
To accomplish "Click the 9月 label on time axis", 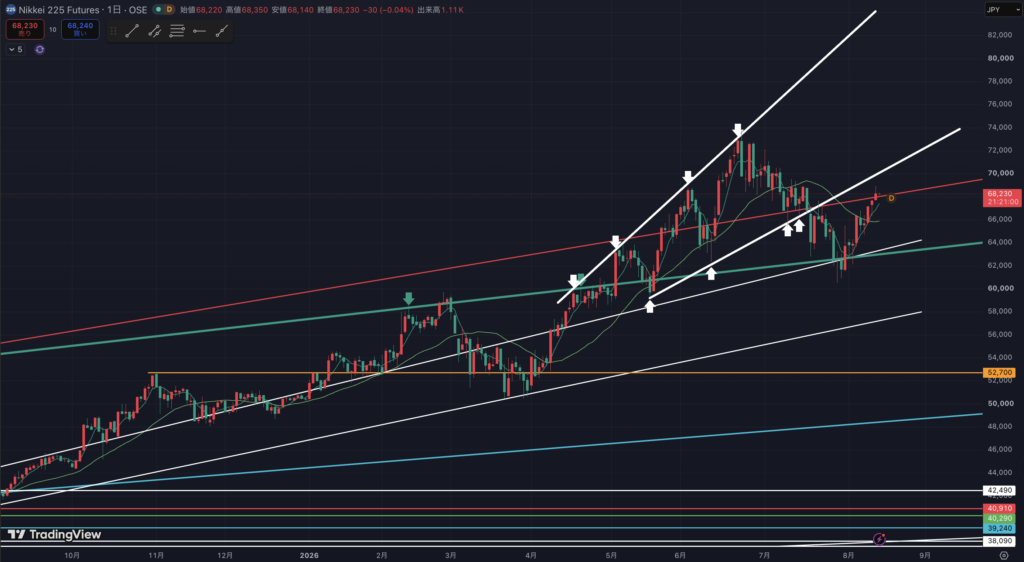I will coord(925,555).
